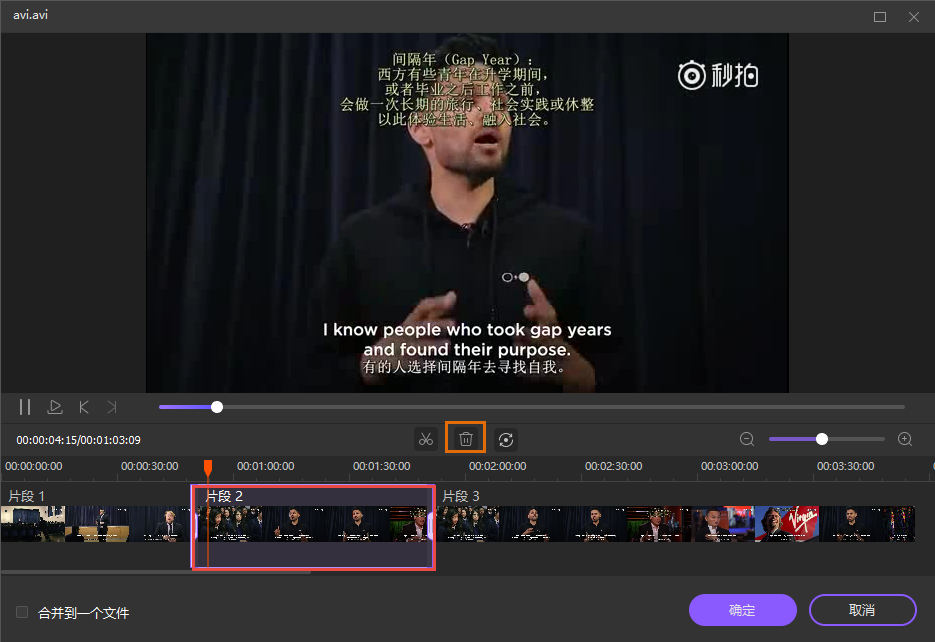Image resolution: width=935 pixels, height=642 pixels.
Task: Zoom out the timeline with minus magnifier
Action: coord(747,439)
